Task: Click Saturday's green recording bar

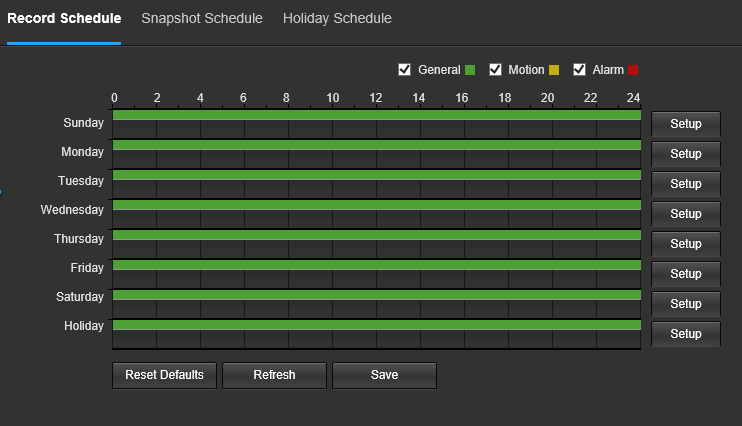Action: pyautogui.click(x=377, y=295)
